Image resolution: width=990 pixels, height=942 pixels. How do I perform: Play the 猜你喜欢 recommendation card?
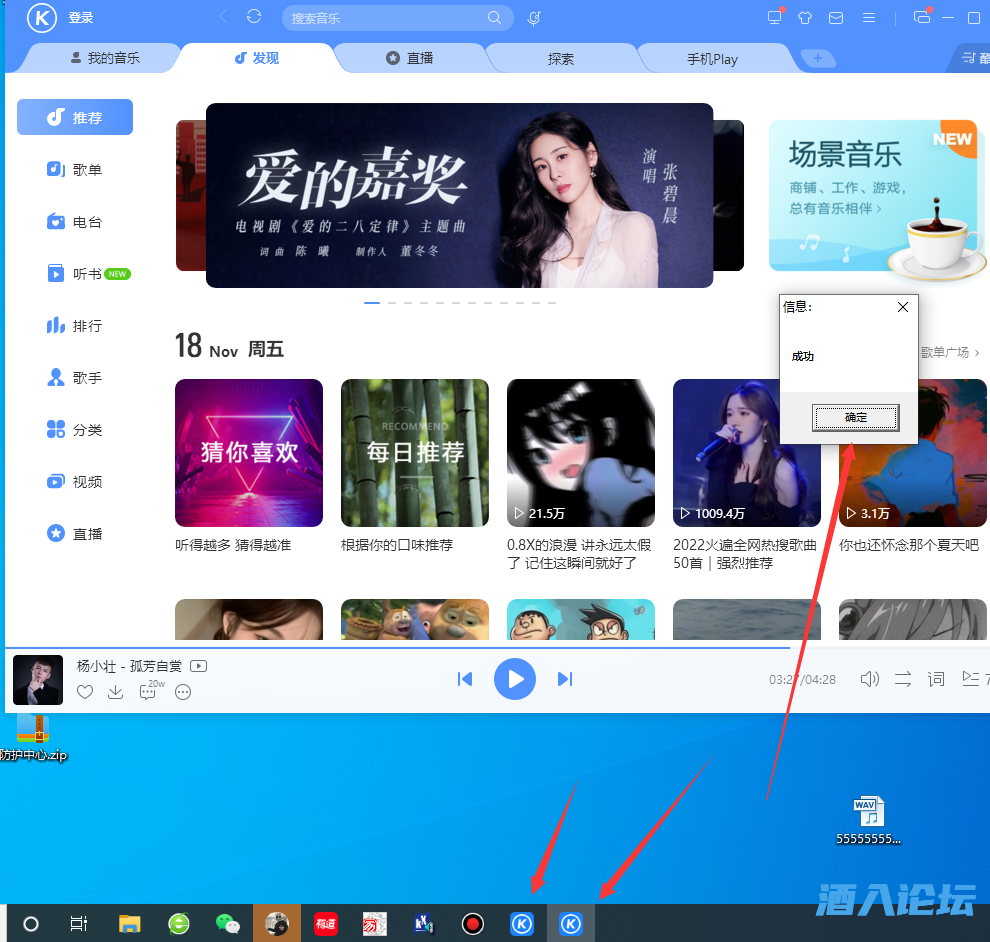(248, 452)
